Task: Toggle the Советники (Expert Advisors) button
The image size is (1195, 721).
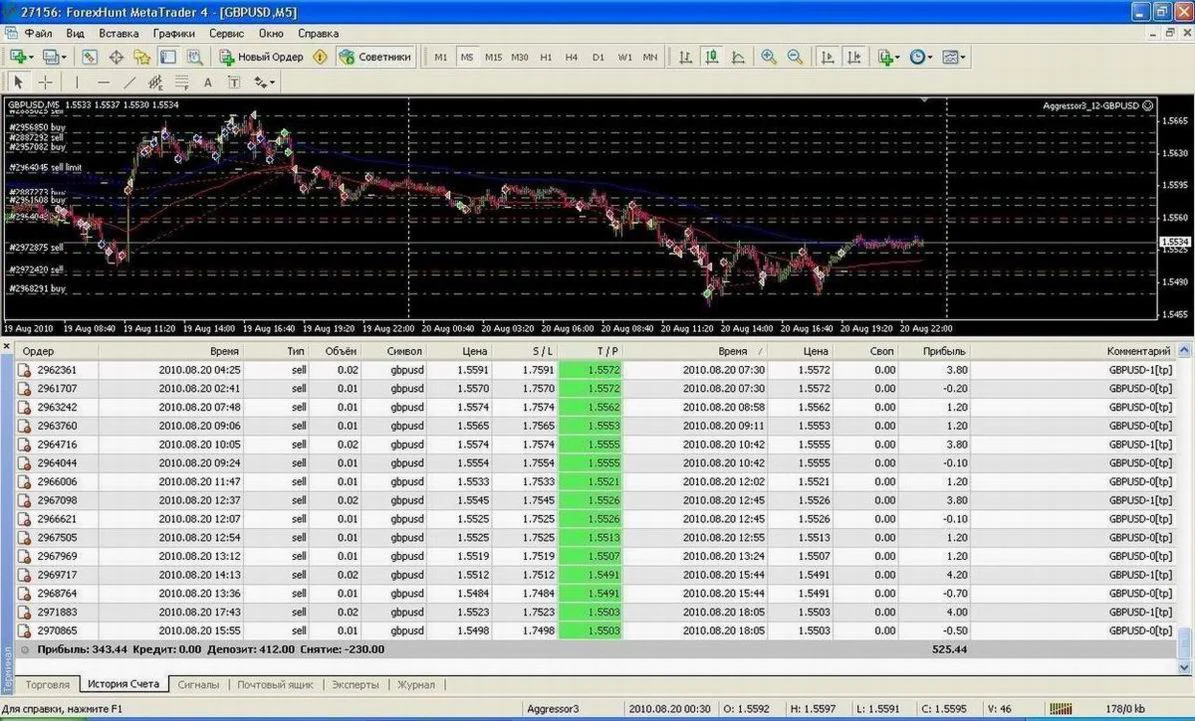Action: point(375,57)
